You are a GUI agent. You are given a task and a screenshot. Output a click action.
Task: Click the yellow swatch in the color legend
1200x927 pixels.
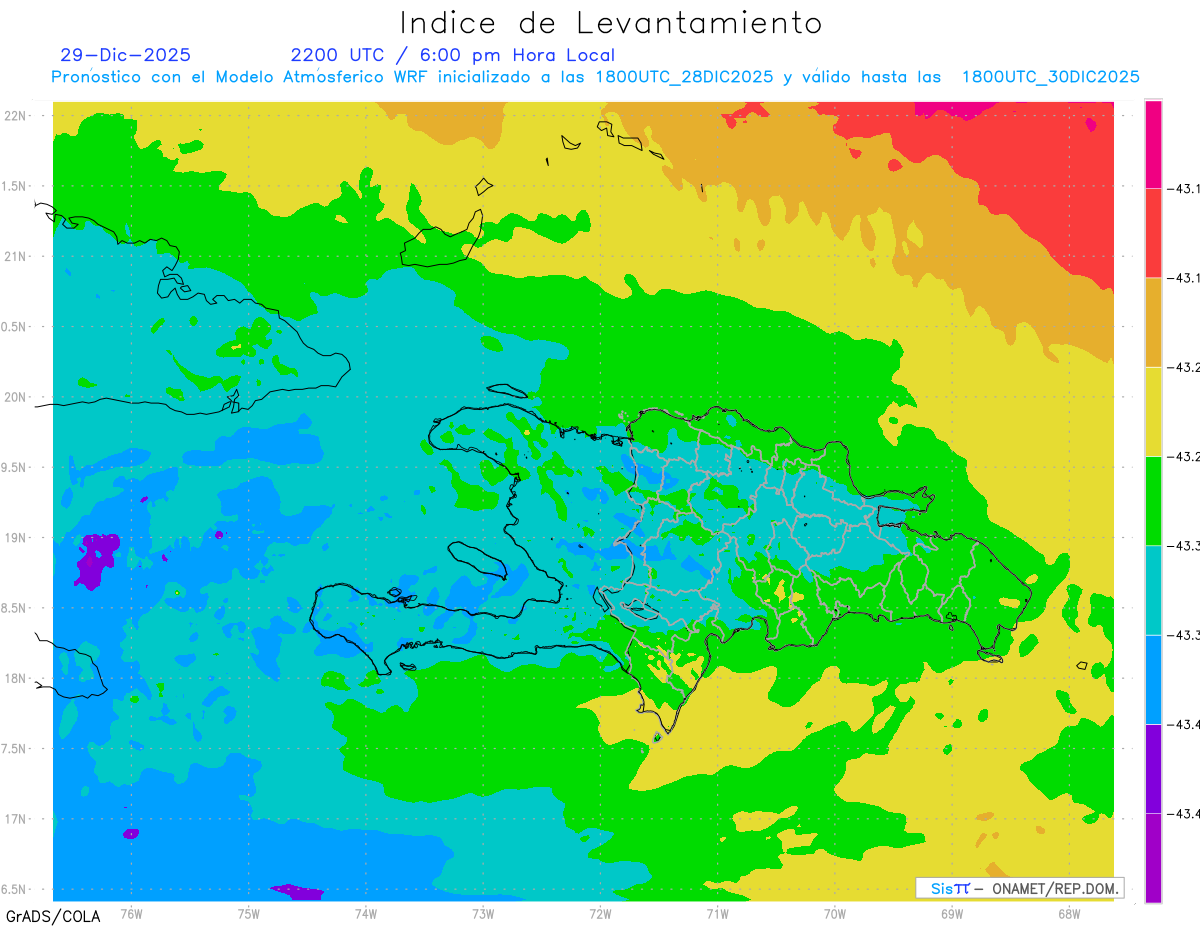1153,411
